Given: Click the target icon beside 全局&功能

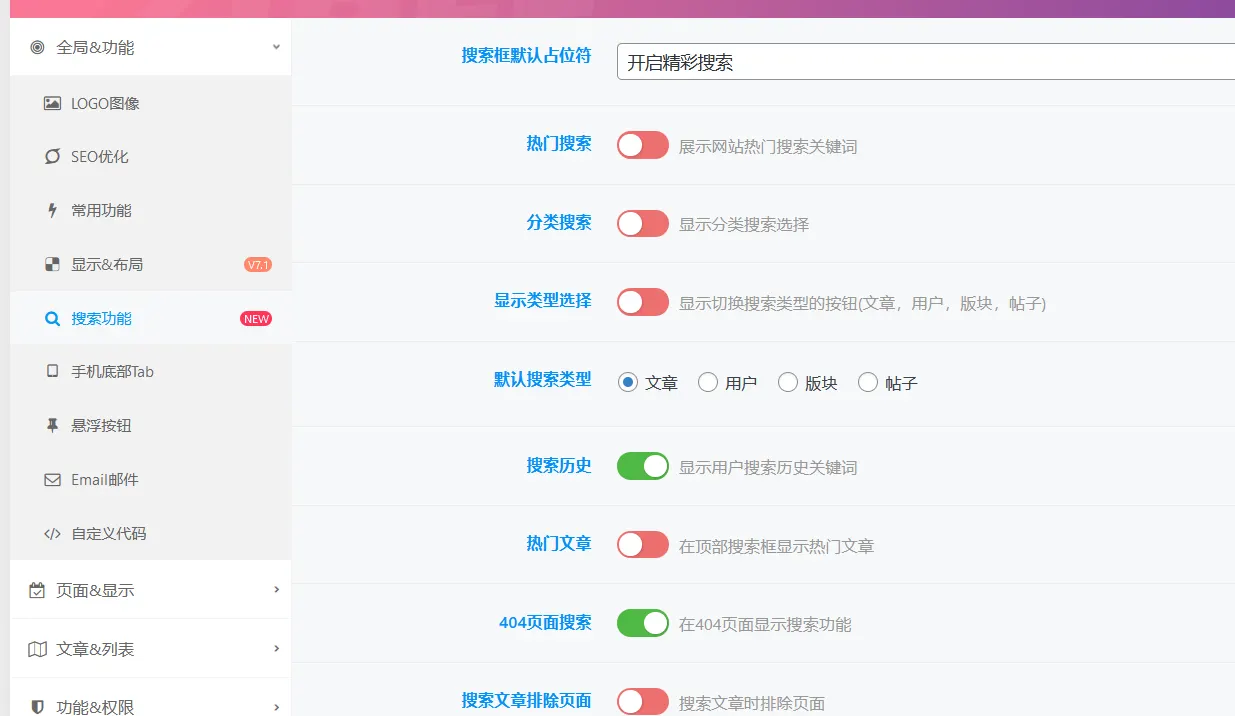Looking at the screenshot, I should pos(37,47).
